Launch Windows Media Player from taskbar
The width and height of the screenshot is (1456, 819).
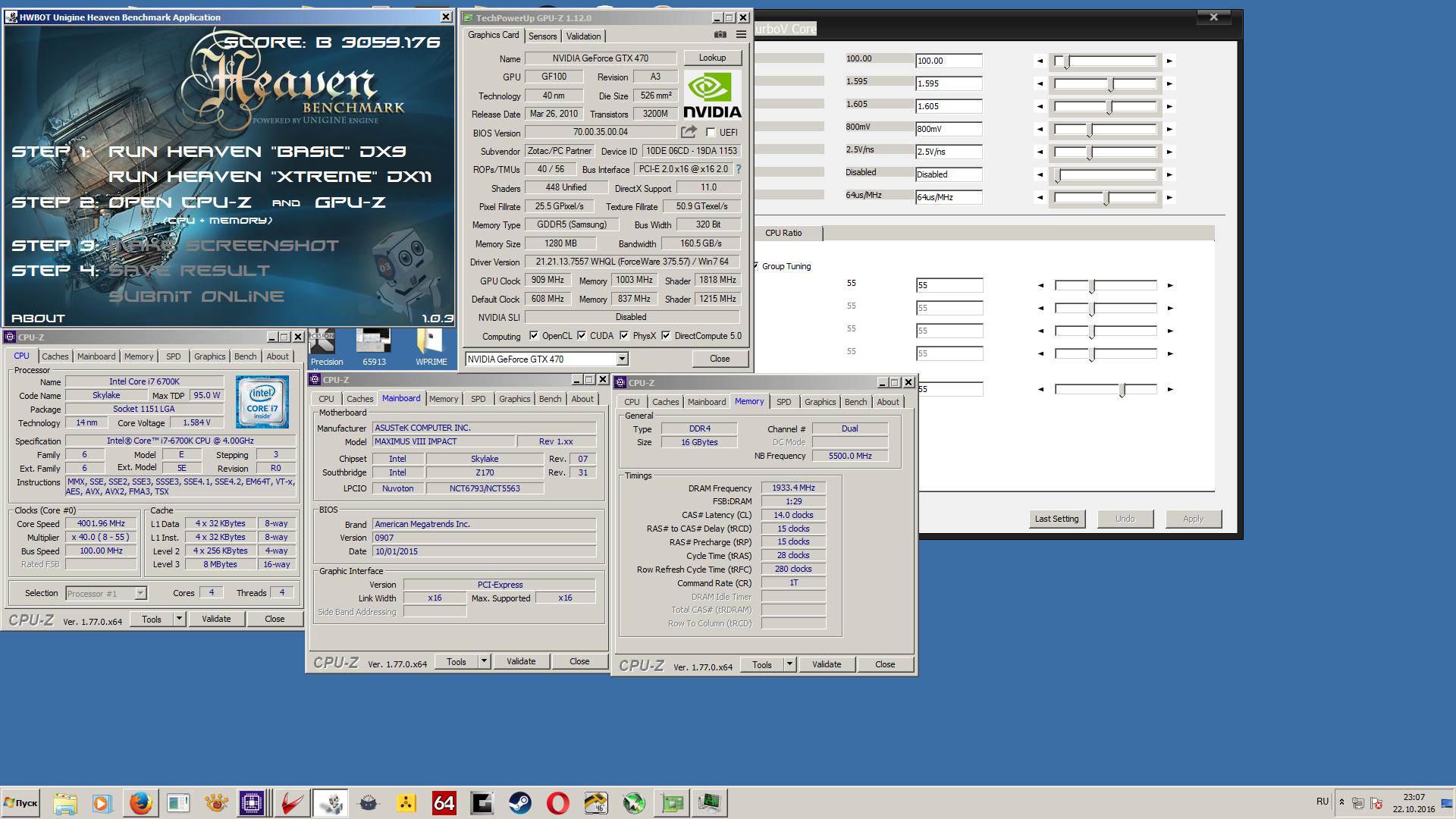point(102,803)
